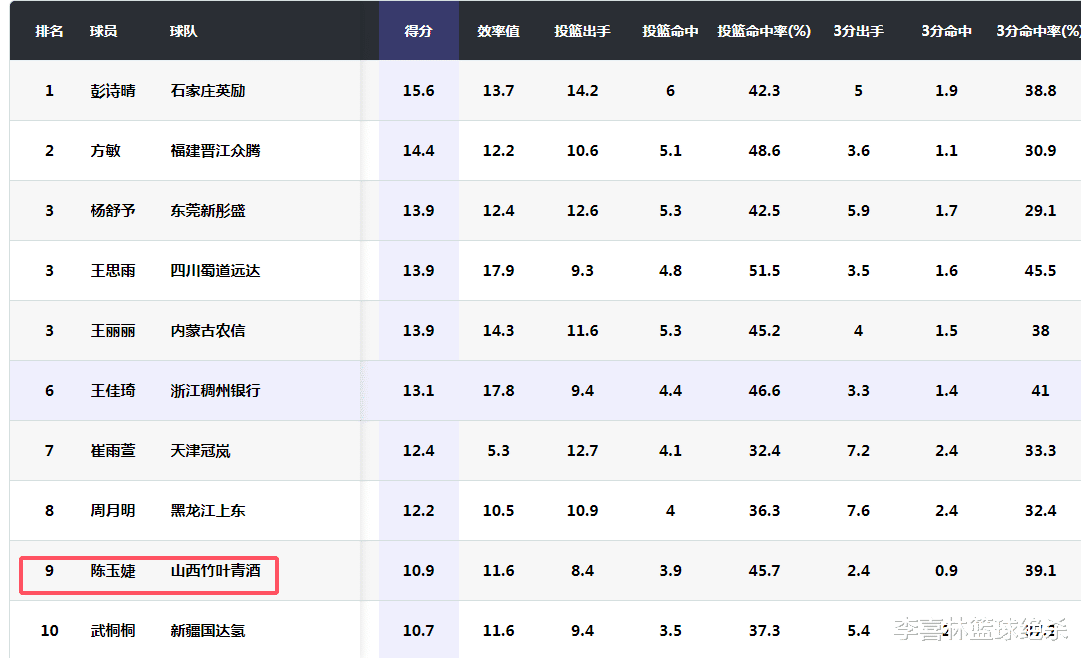Click 崔雨萱's efficiency value 5.3
The width and height of the screenshot is (1081, 658).
(x=498, y=451)
